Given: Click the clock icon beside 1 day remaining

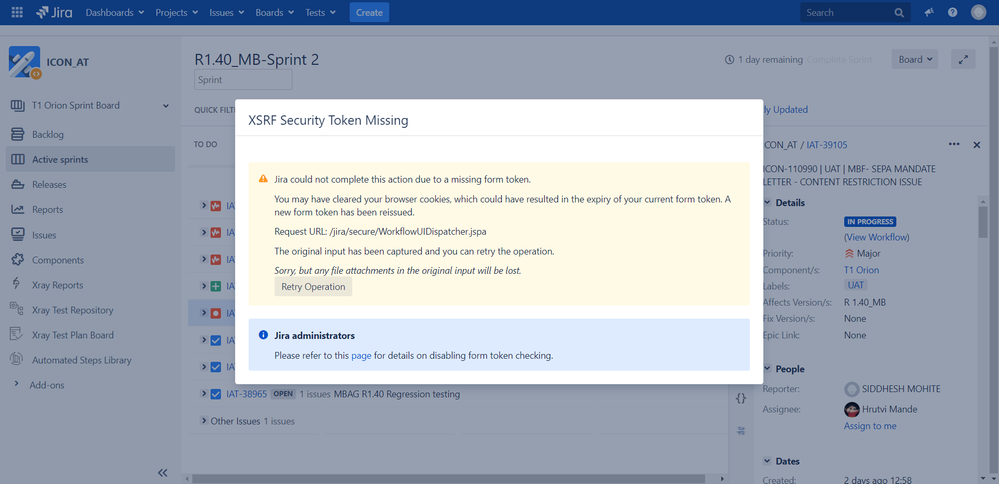Looking at the screenshot, I should [729, 60].
